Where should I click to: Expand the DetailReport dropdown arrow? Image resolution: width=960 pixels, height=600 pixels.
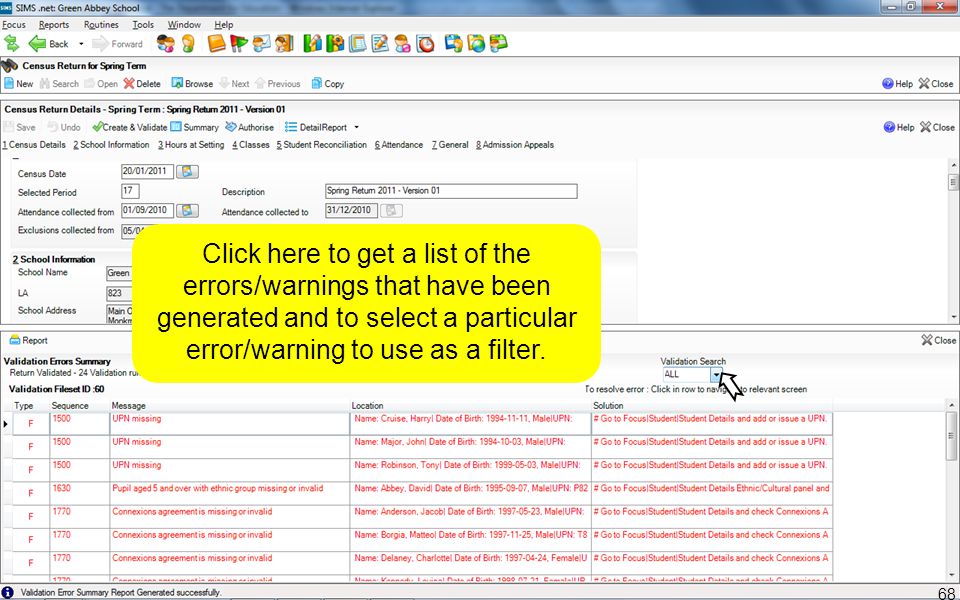click(x=356, y=127)
